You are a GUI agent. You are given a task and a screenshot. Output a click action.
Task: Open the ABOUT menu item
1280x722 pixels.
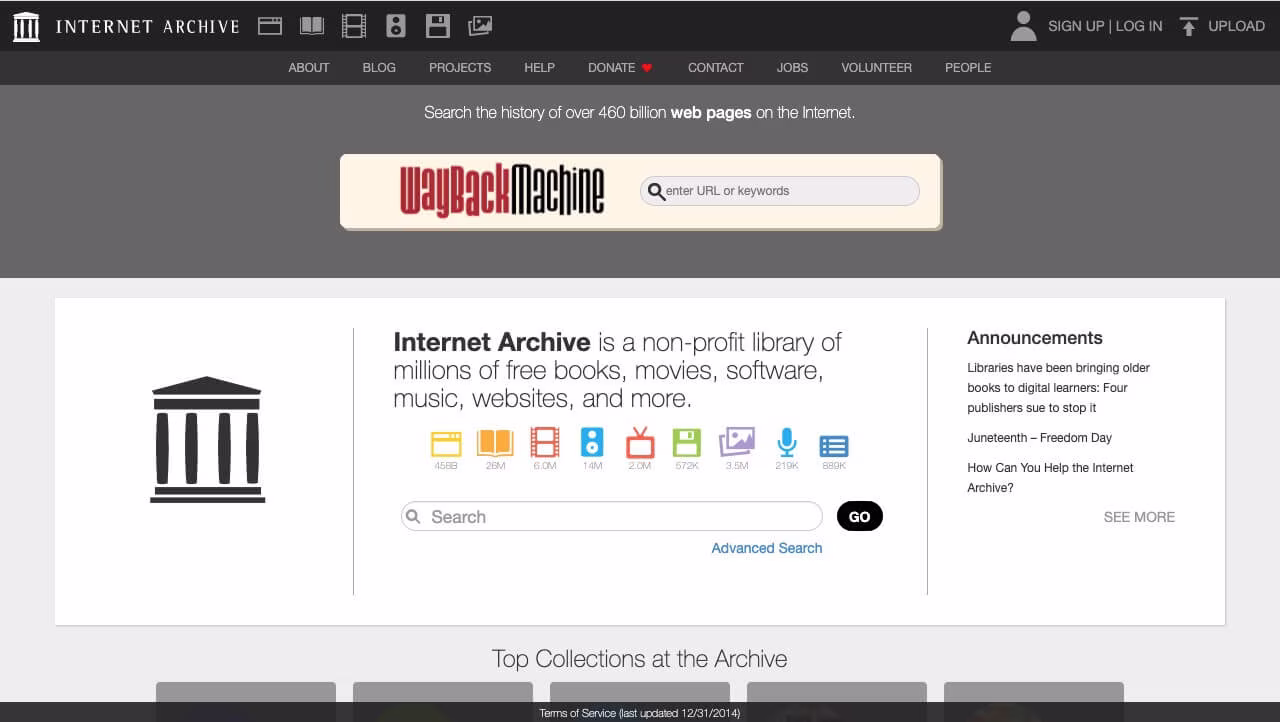tap(309, 68)
